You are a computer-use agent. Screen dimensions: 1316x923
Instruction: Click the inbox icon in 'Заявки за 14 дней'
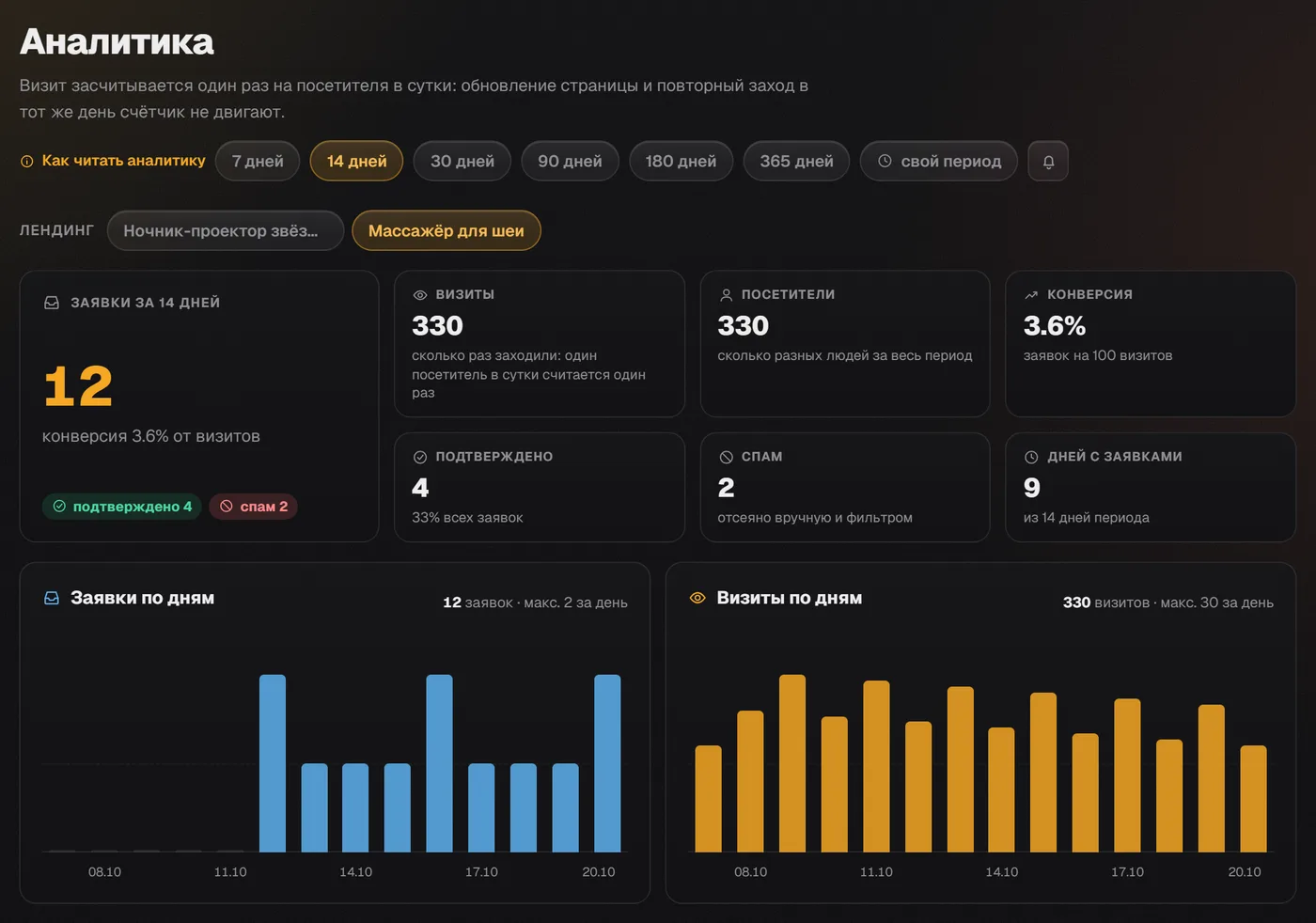tap(52, 303)
